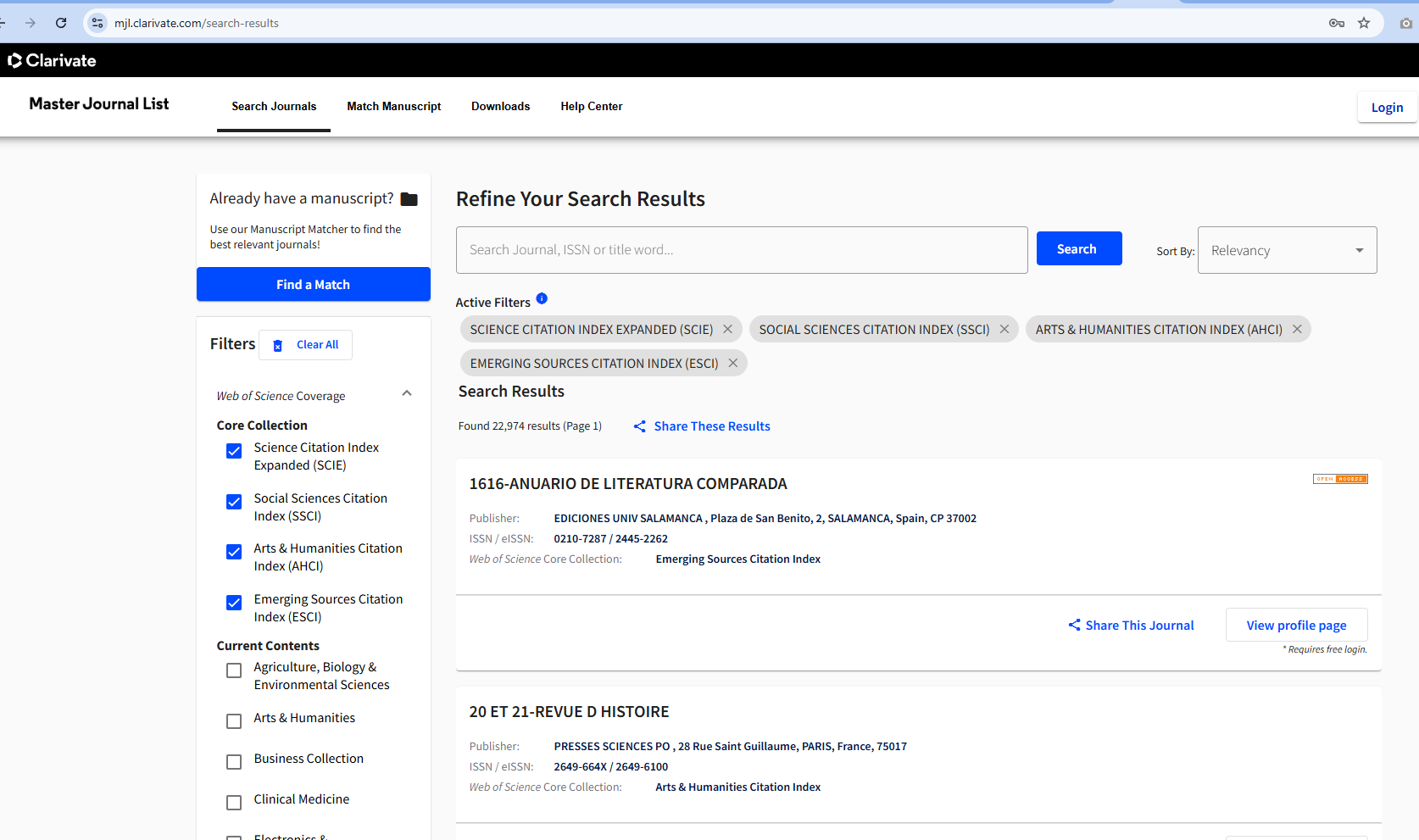Click Emerging Sources Citation Index collection value

(x=738, y=559)
